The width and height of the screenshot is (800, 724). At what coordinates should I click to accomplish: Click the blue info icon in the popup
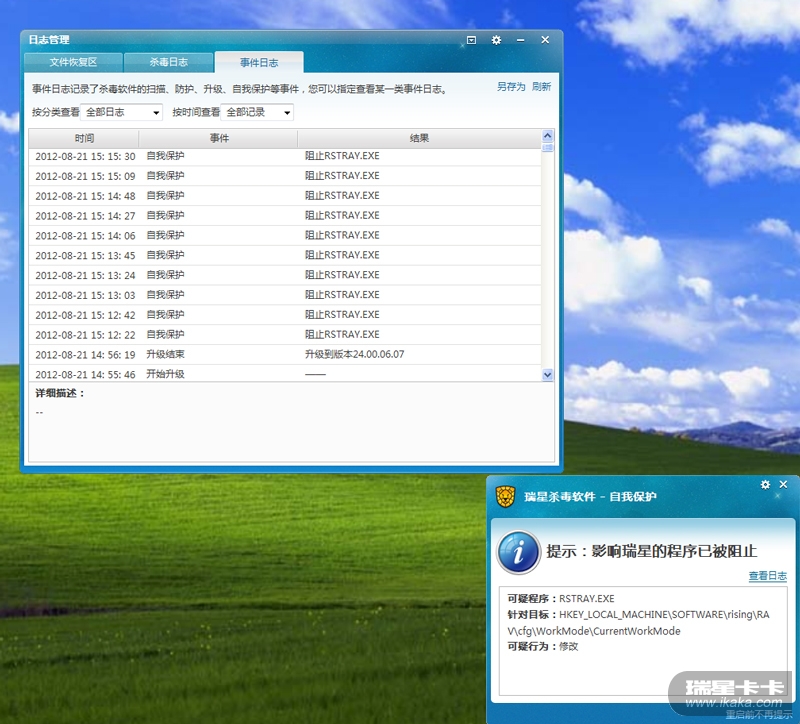click(x=519, y=552)
